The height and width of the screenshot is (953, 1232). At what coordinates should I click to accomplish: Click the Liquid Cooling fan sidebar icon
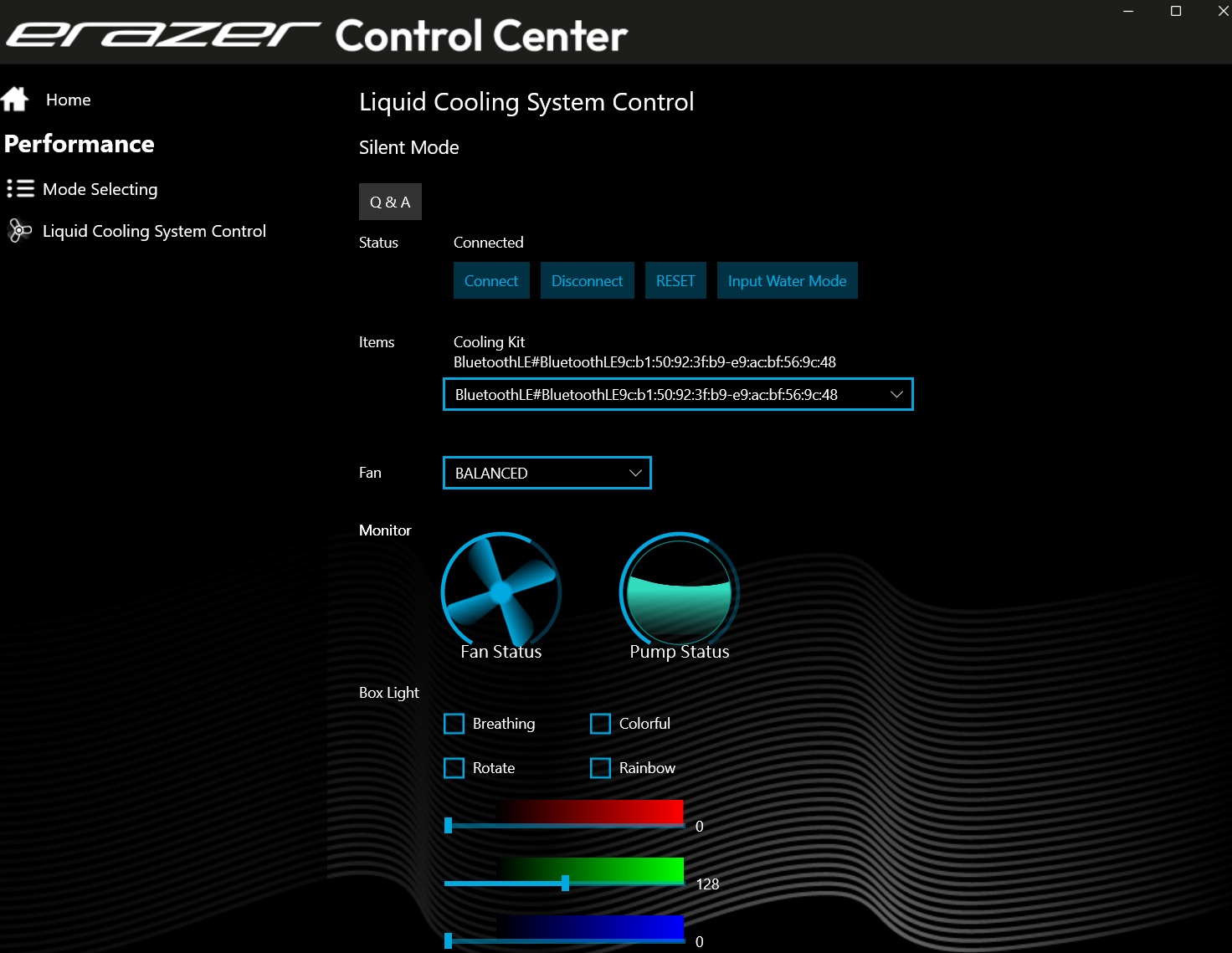pos(19,231)
